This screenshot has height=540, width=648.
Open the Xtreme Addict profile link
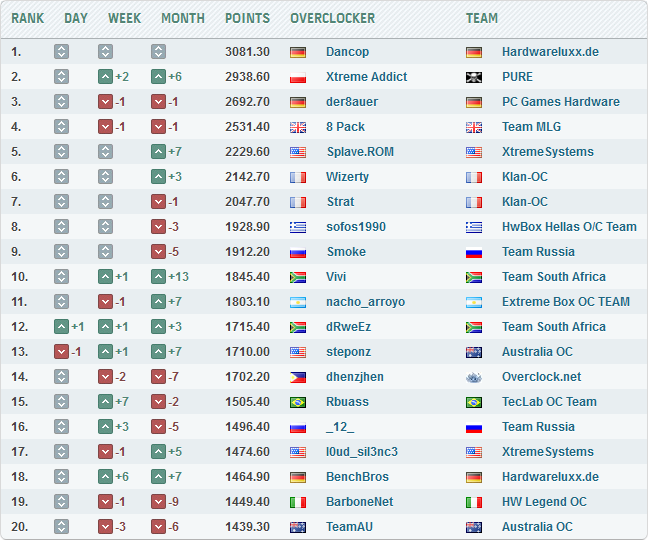[x=367, y=77]
